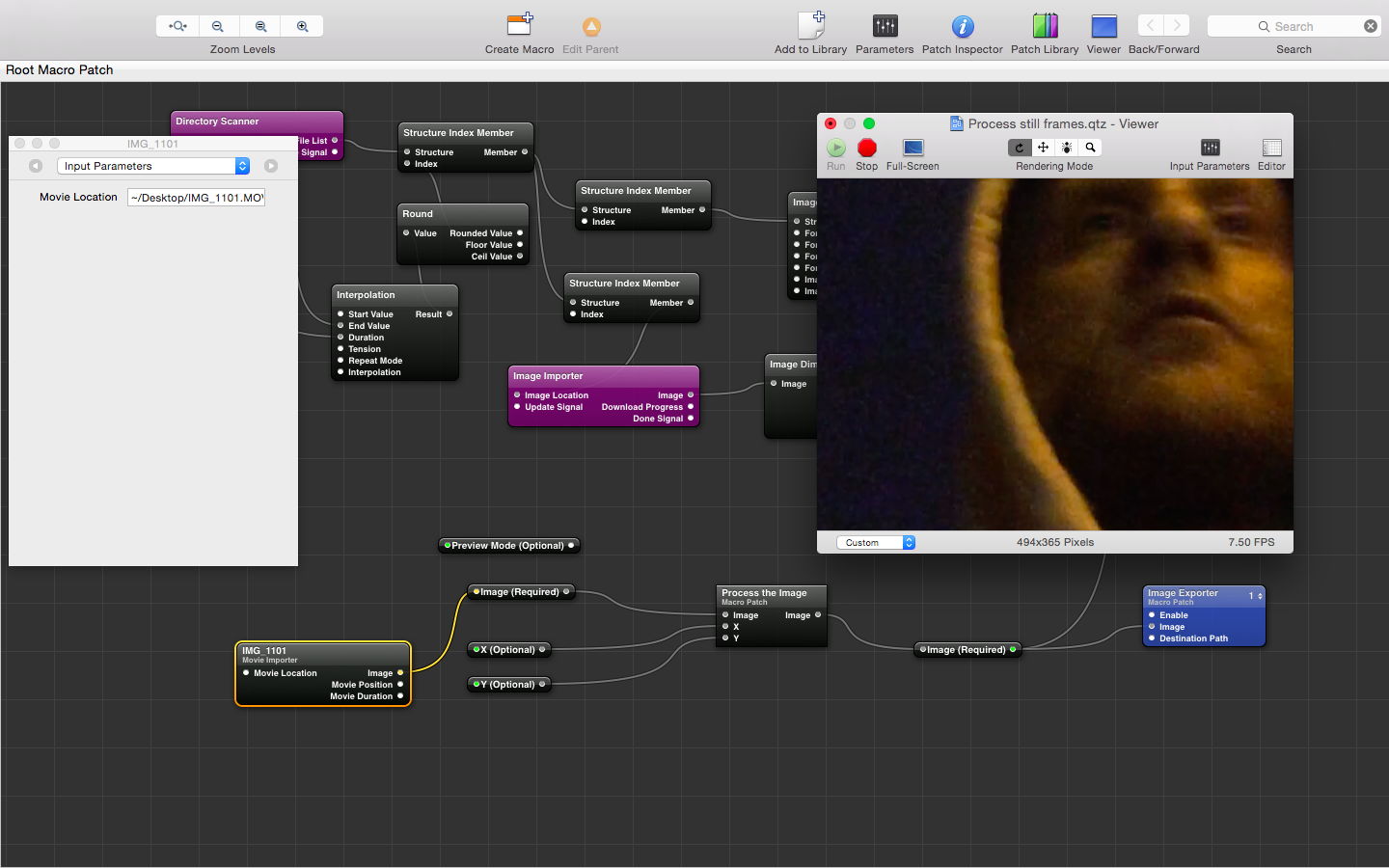Click the Download Progress port on Image Importer
1389x868 pixels.
click(x=691, y=407)
